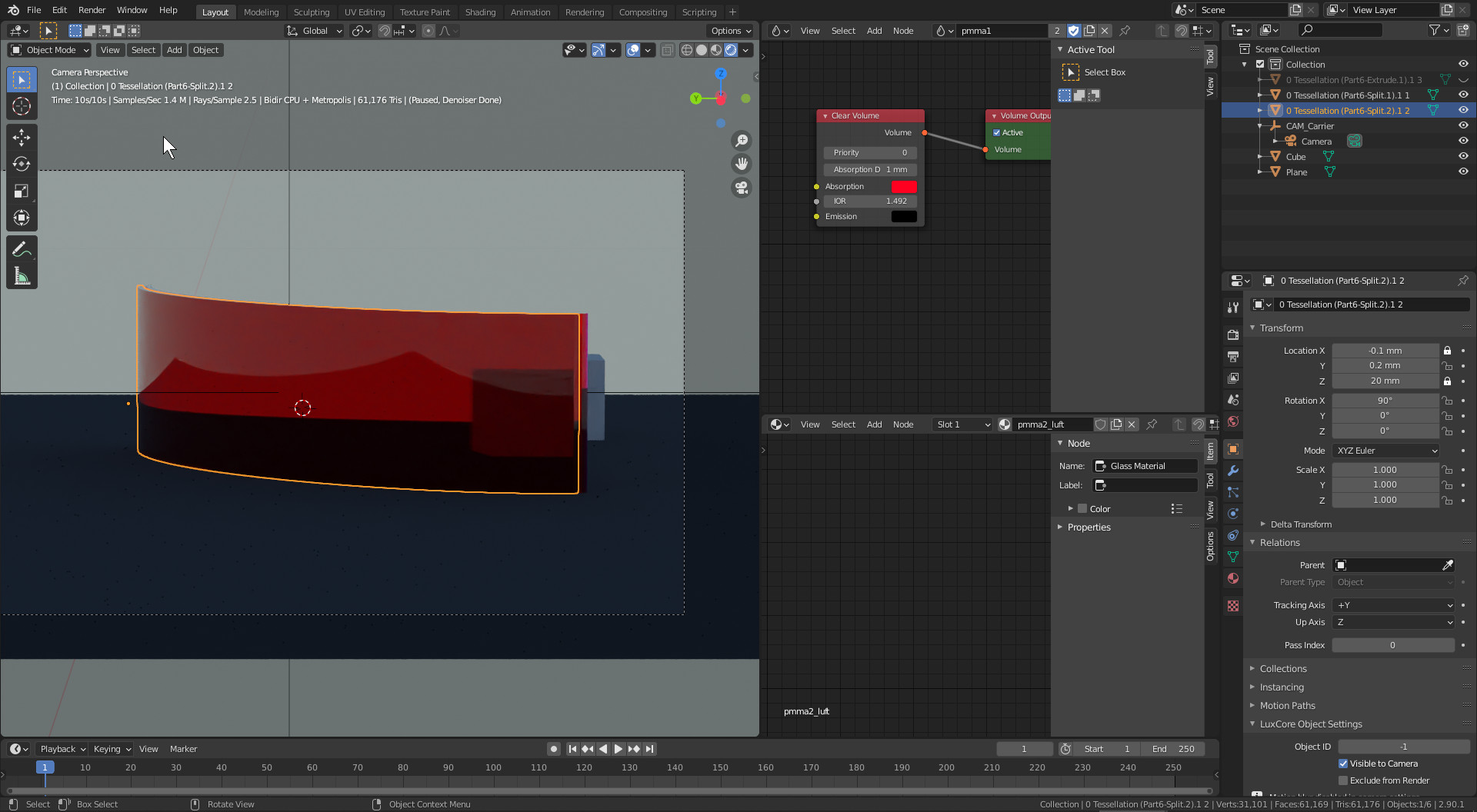Open the Modifier wrench properties tab
This screenshot has width=1477, height=812.
(x=1233, y=471)
